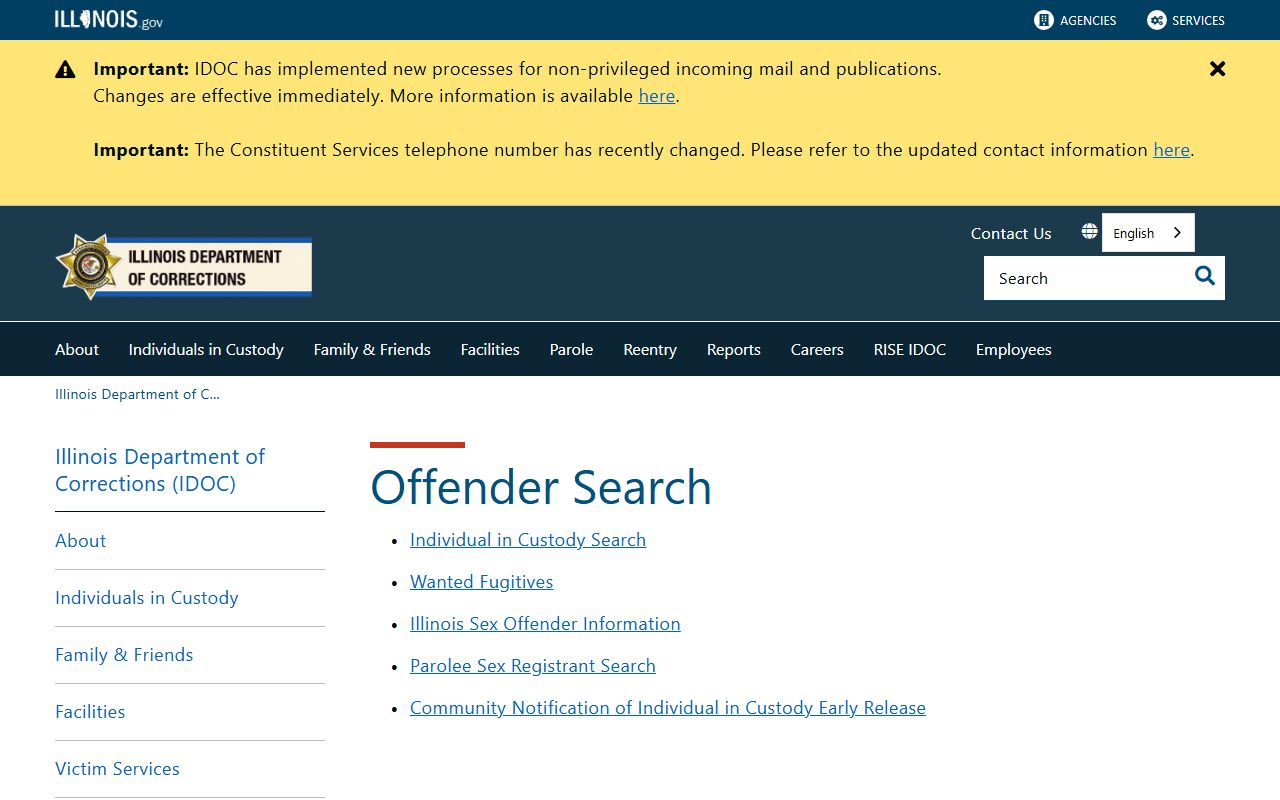Click the warning triangle icon
The height and width of the screenshot is (800, 1280).
tap(65, 69)
